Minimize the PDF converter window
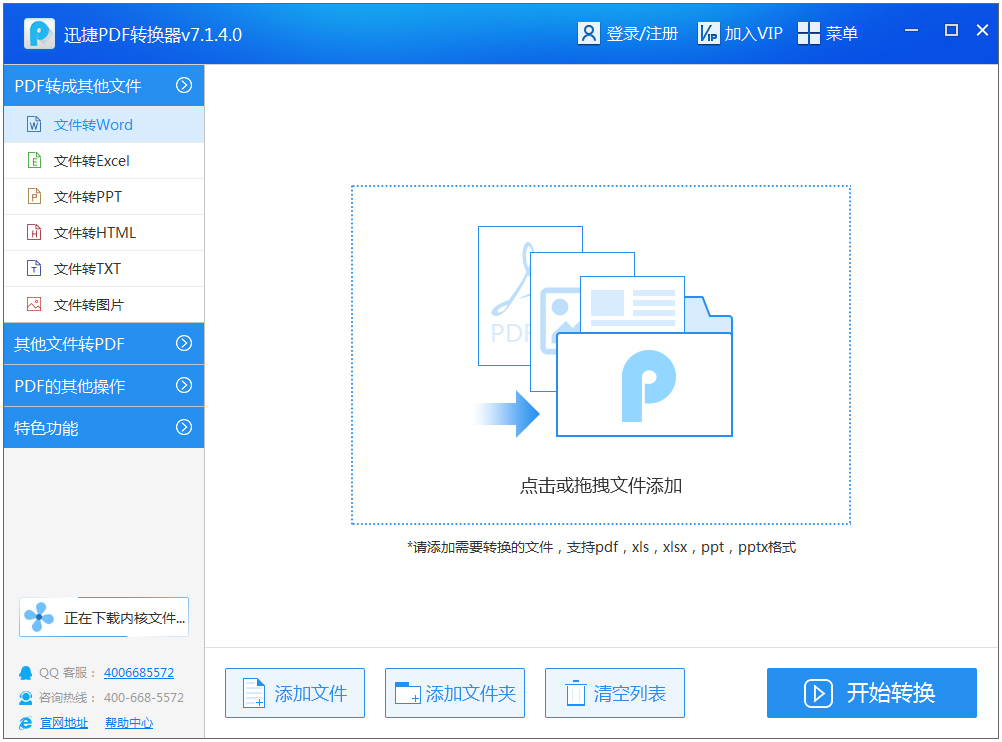The width and height of the screenshot is (1002, 742). (x=912, y=30)
